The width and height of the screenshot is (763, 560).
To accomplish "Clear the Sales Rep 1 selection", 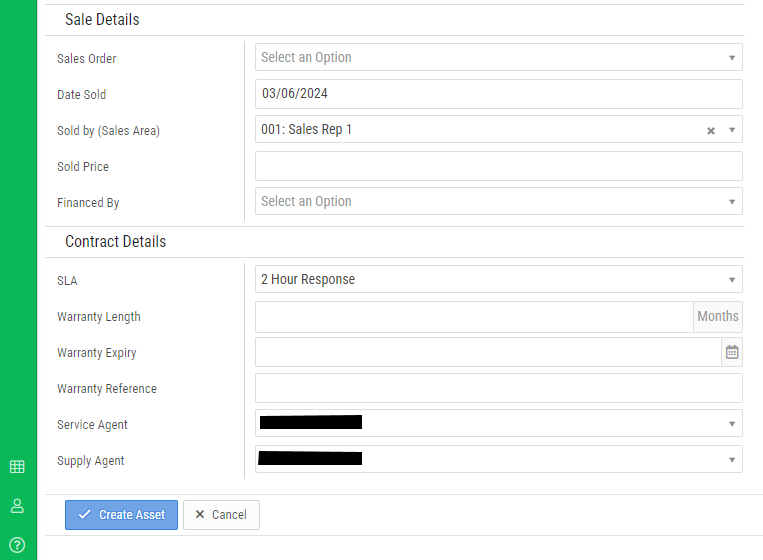I will 711,130.
